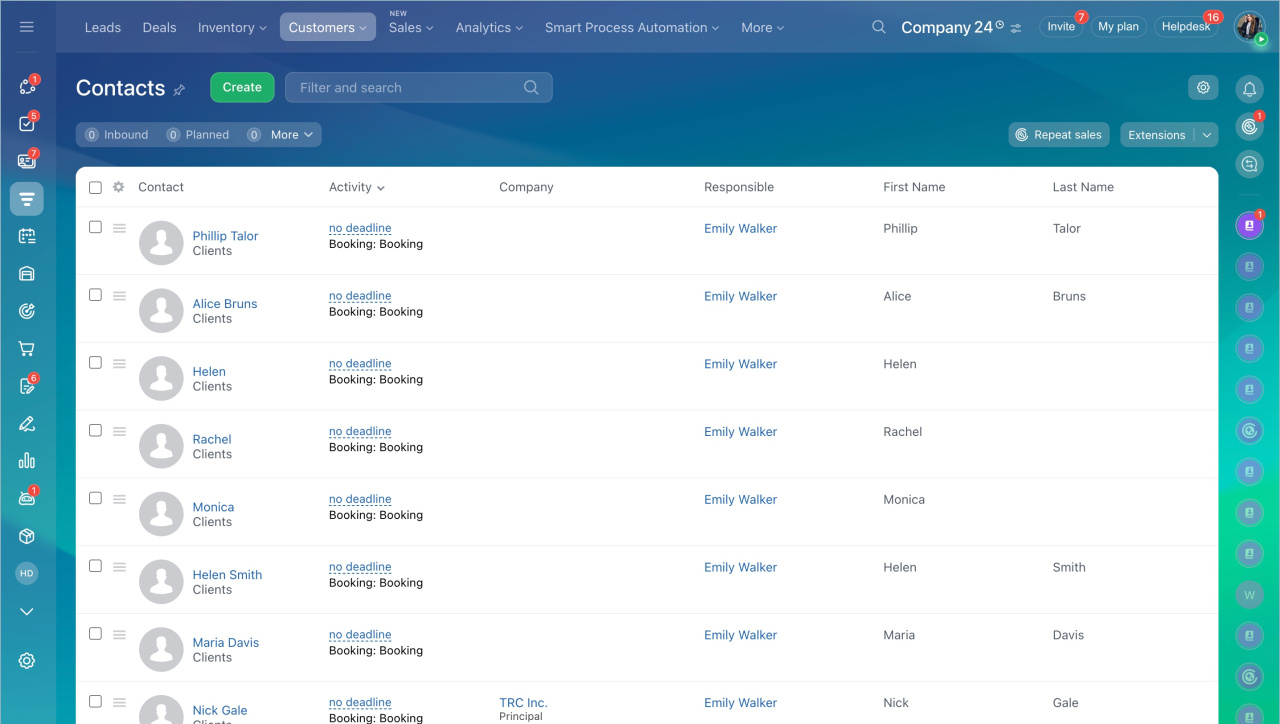The image size is (1280, 724).
Task: Open sidebar settings gear icon
Action: pos(27,661)
